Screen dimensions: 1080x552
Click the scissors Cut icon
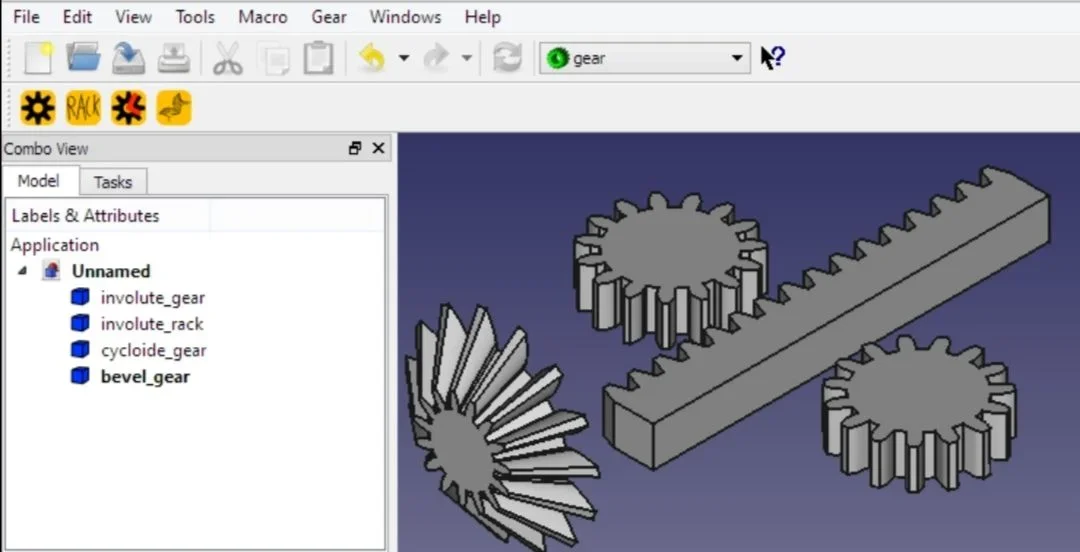(x=227, y=59)
